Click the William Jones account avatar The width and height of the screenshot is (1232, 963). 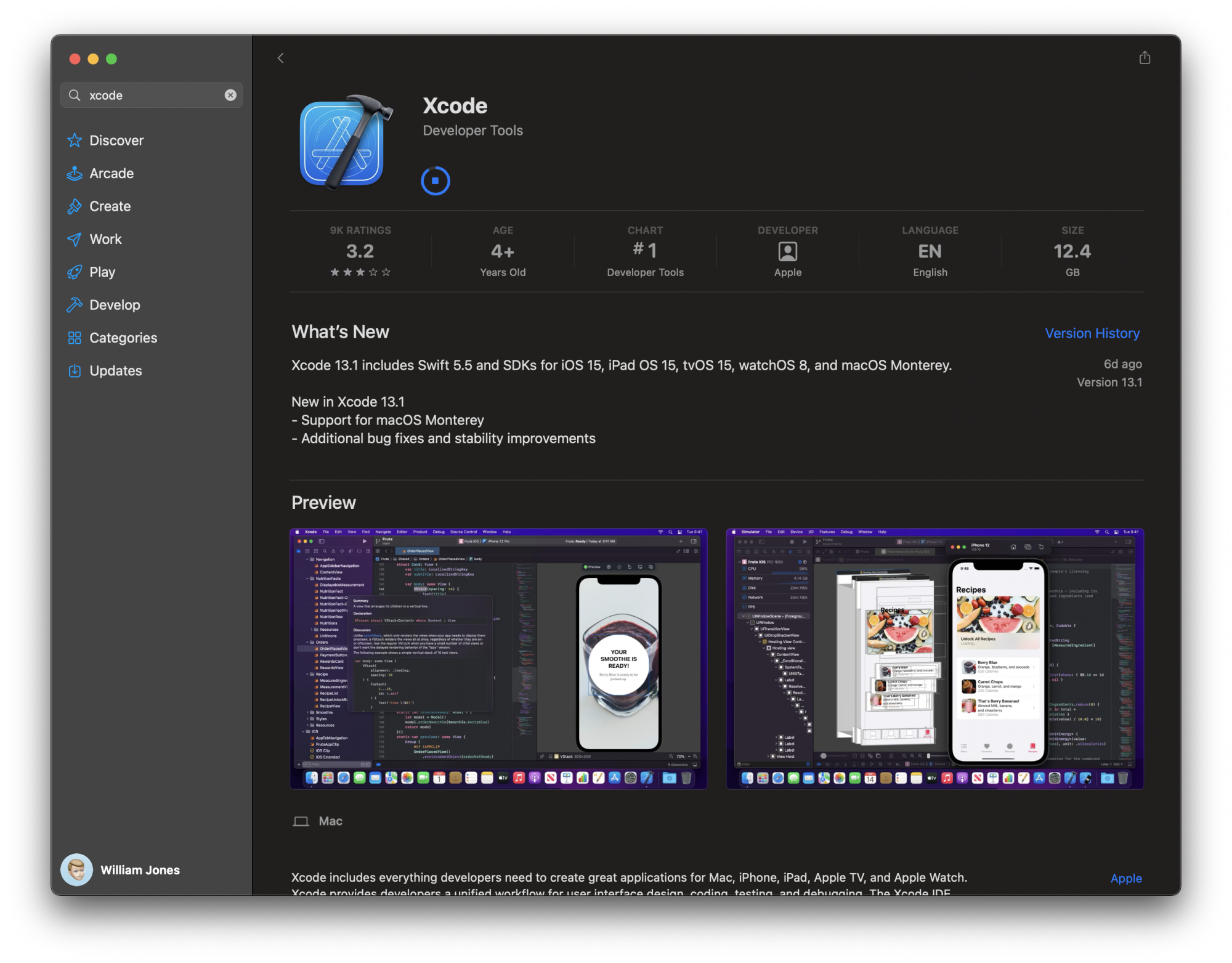click(77, 869)
